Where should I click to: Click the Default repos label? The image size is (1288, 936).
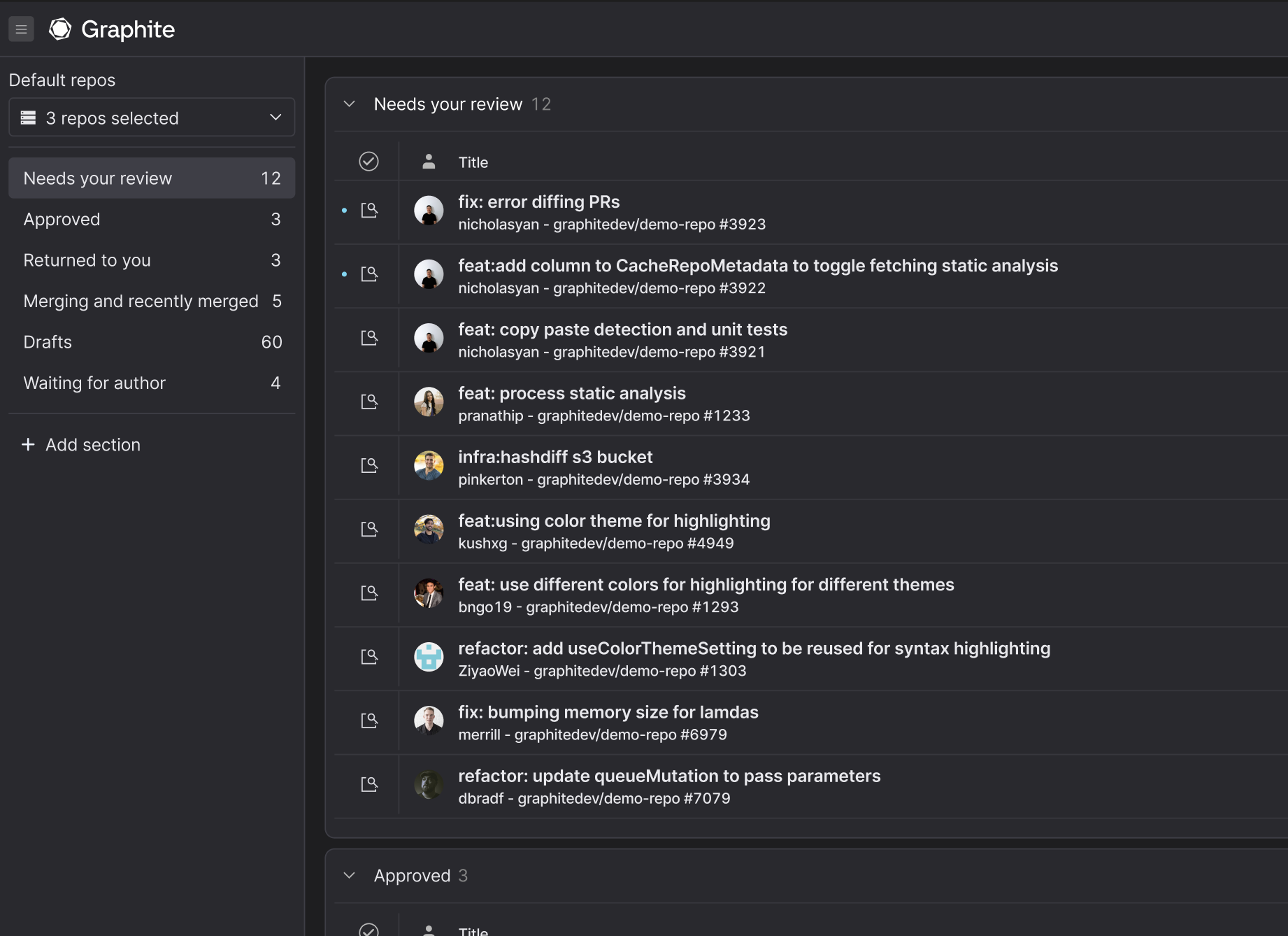tap(62, 80)
